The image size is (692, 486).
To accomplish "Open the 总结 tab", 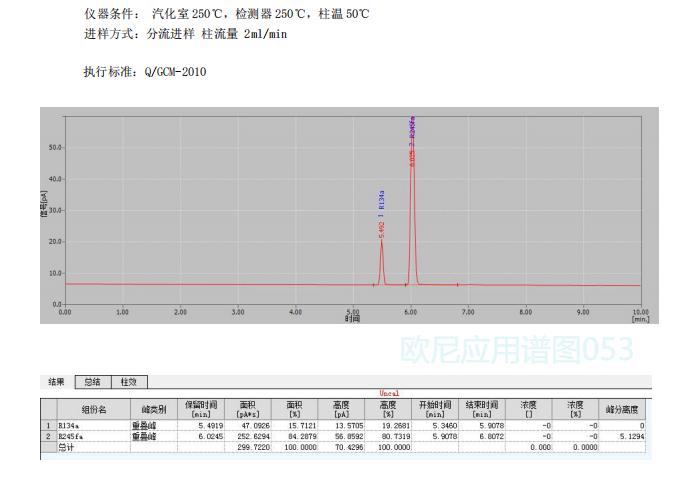I will point(92,382).
